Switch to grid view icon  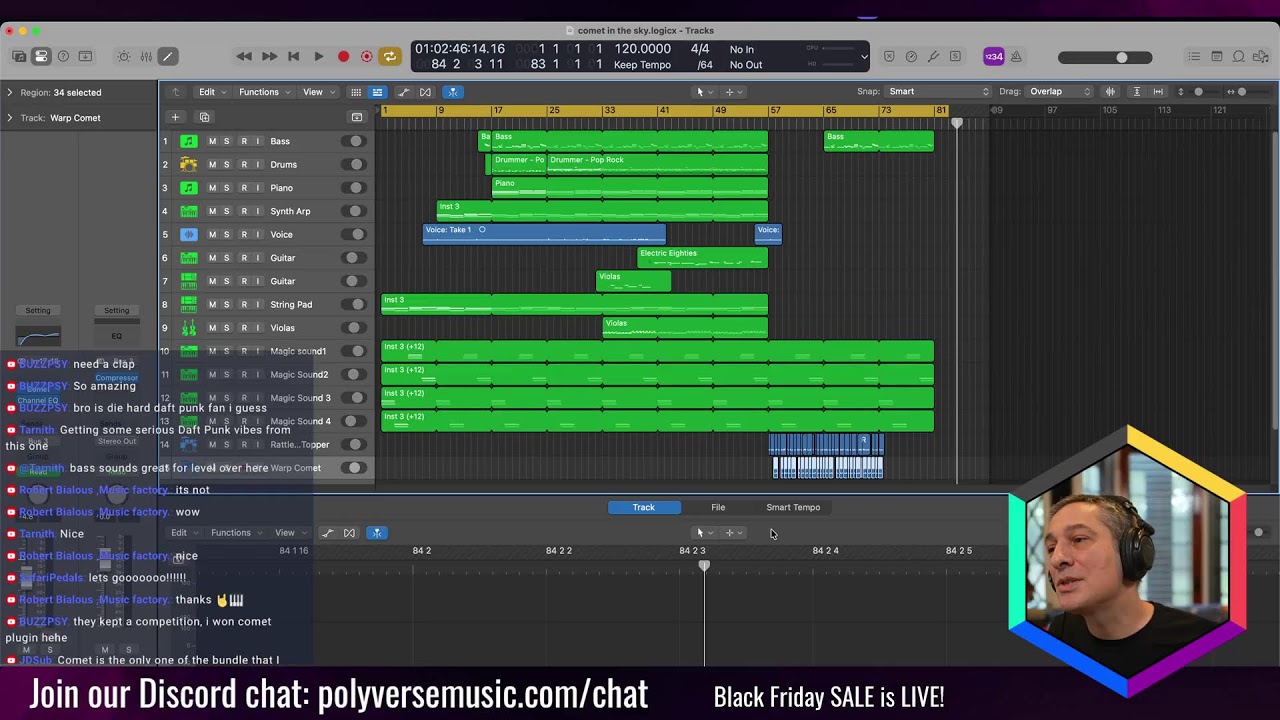tap(355, 92)
